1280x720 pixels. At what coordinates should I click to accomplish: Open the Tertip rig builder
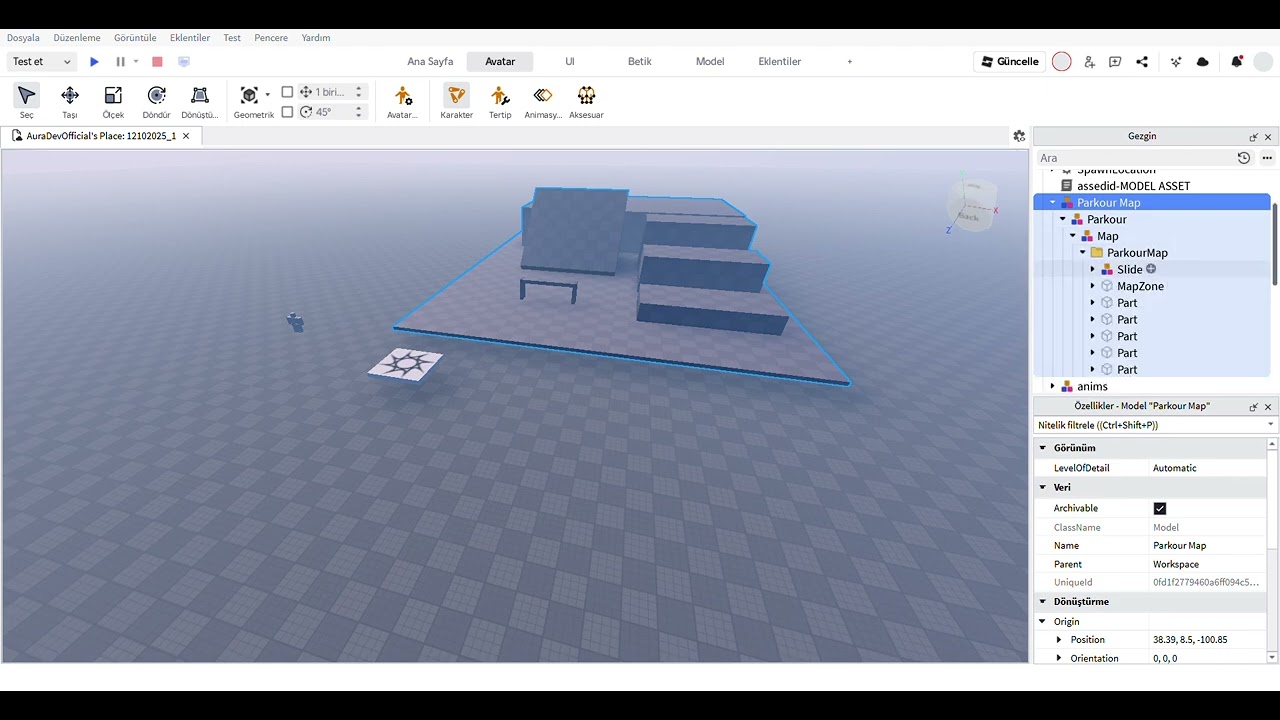(x=500, y=102)
